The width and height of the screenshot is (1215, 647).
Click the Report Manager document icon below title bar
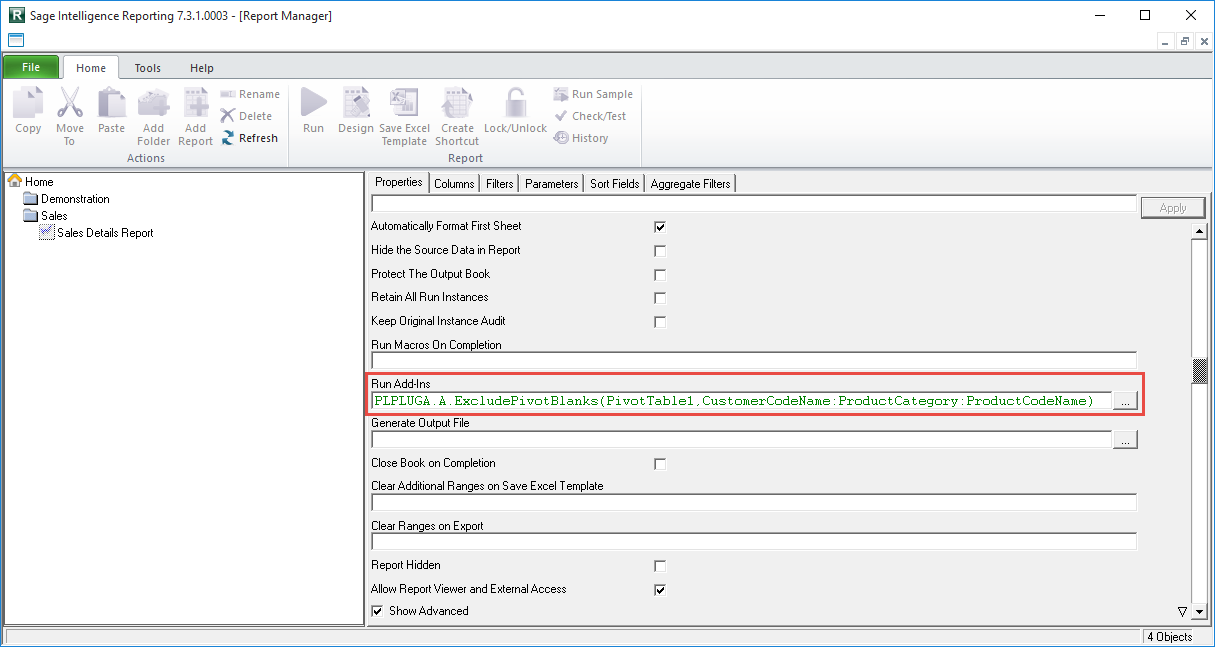tap(16, 40)
